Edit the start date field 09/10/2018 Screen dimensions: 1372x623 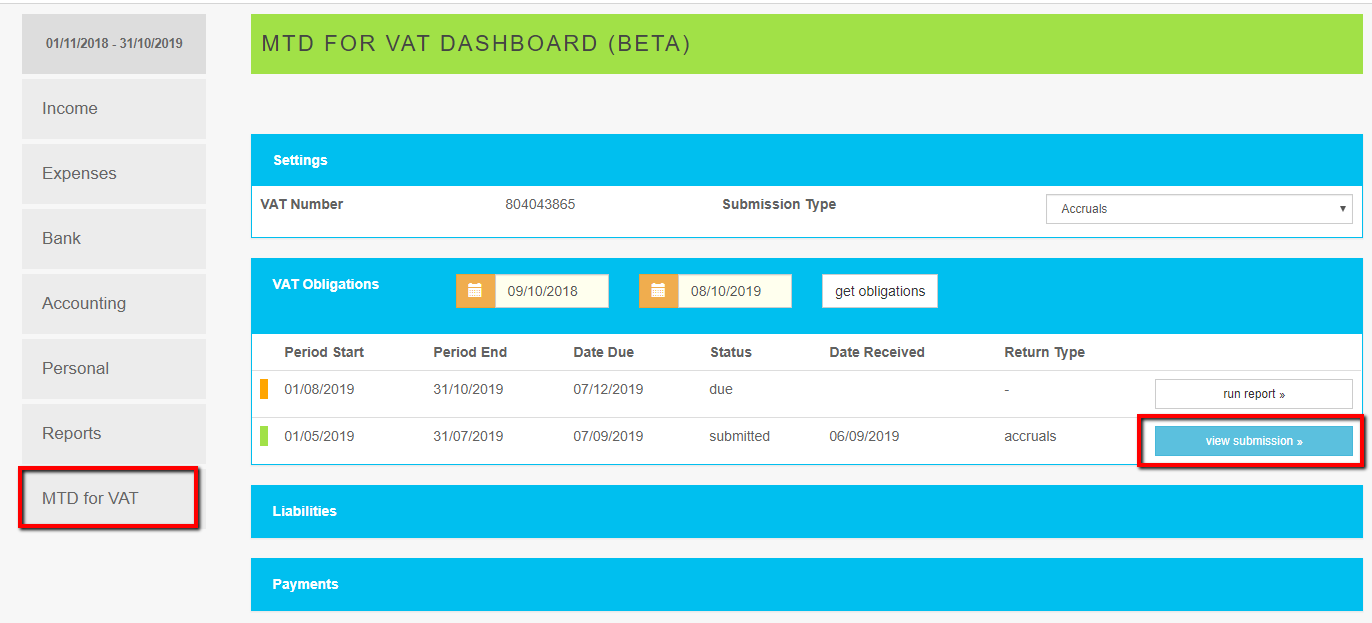tap(552, 291)
